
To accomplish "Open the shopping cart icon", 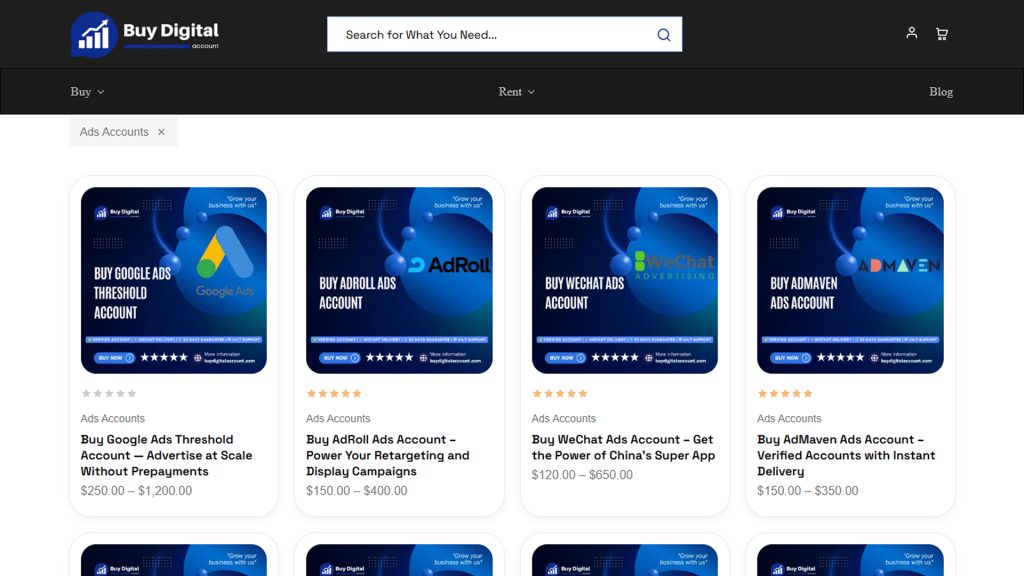I will 942,34.
